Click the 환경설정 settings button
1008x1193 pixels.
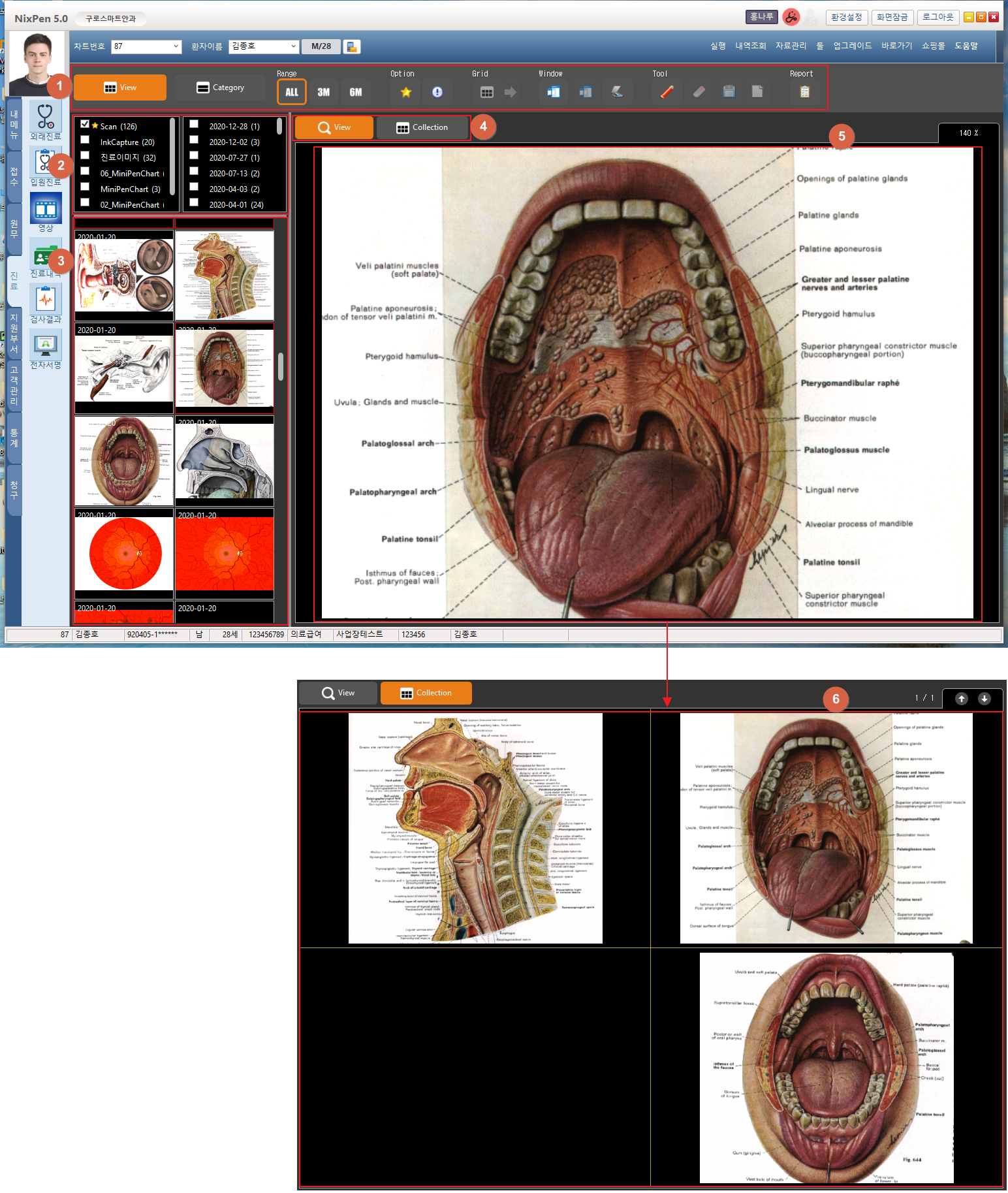tap(846, 17)
